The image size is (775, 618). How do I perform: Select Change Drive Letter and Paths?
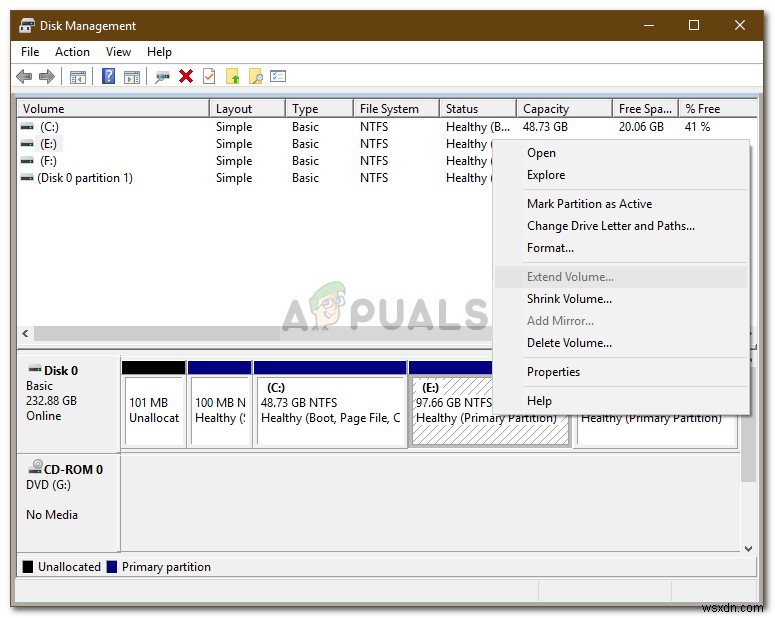621,226
